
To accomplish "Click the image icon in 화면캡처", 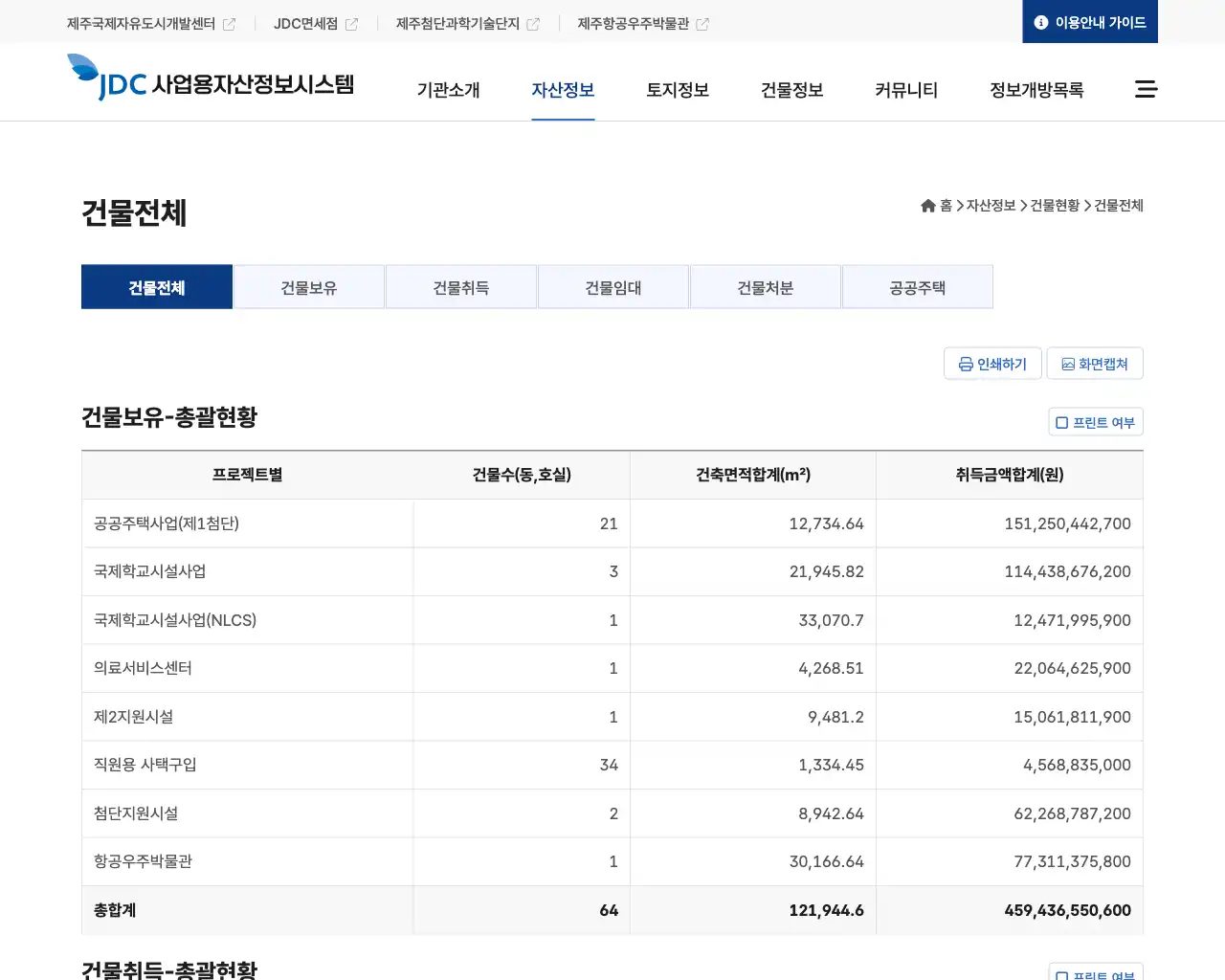I will (x=1068, y=365).
